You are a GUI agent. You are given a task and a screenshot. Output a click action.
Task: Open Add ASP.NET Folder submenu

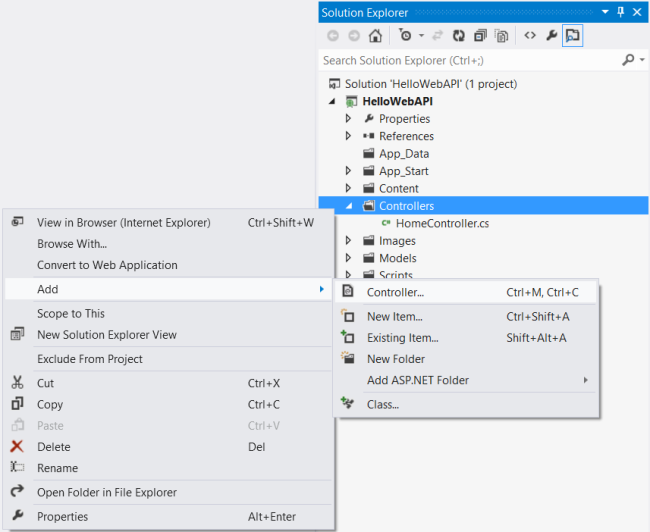click(x=418, y=380)
